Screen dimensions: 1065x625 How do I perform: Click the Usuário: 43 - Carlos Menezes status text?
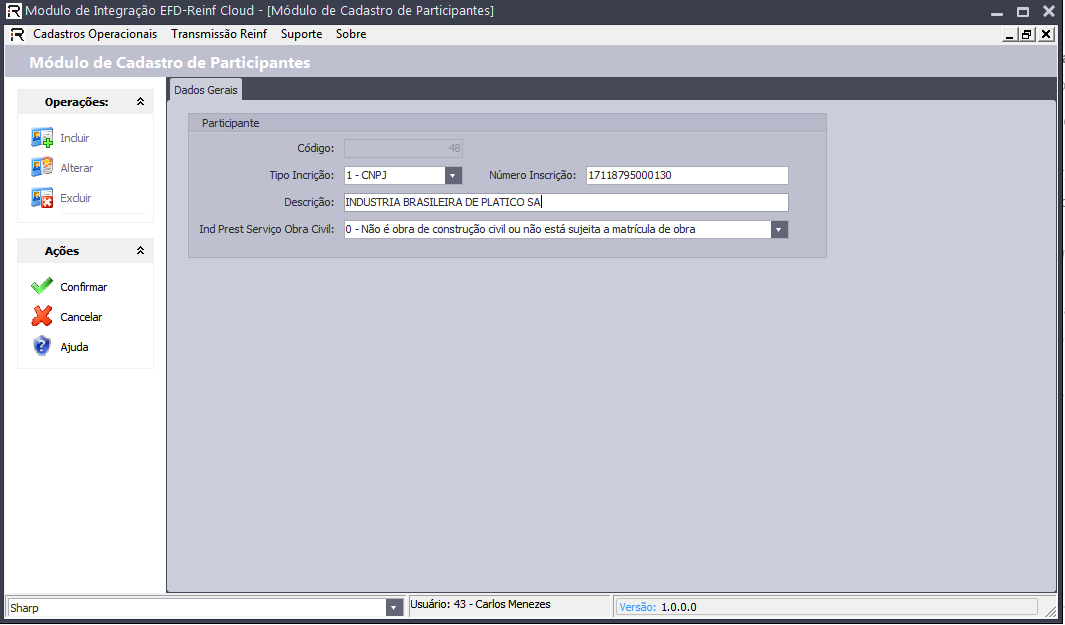[x=480, y=604]
